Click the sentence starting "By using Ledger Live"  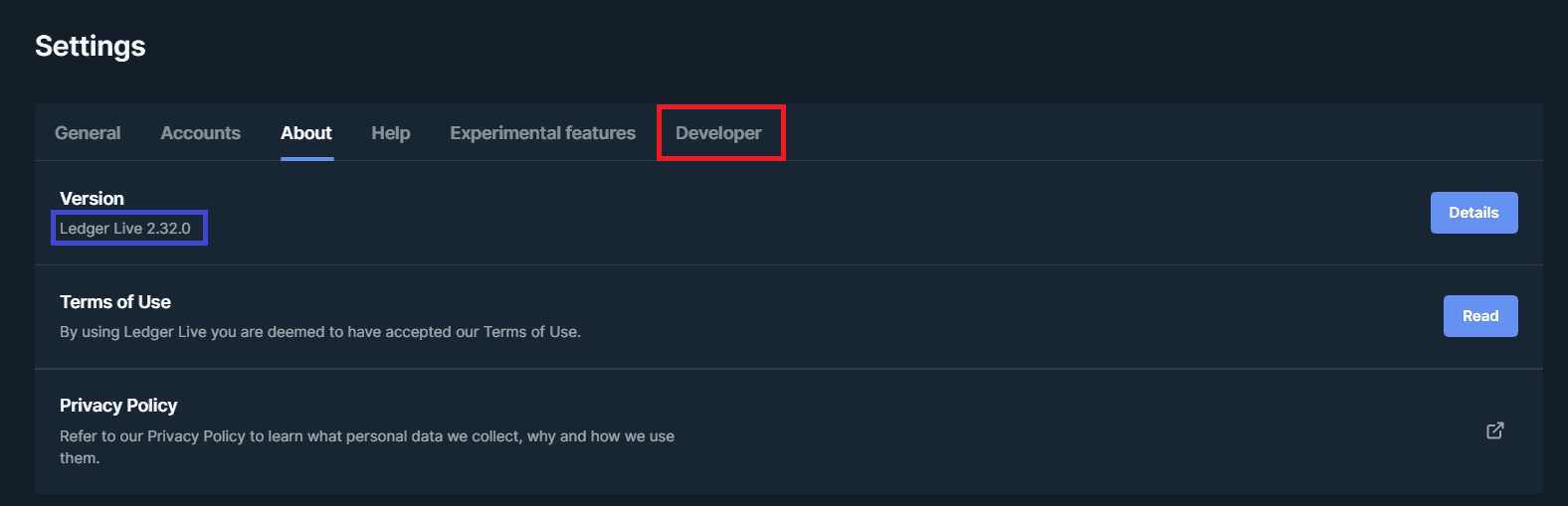coord(319,332)
